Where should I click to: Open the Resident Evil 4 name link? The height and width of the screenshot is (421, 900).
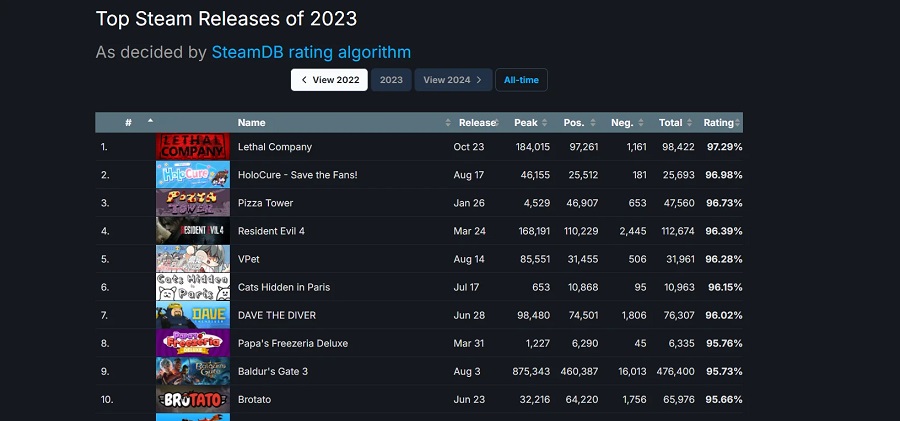click(271, 231)
